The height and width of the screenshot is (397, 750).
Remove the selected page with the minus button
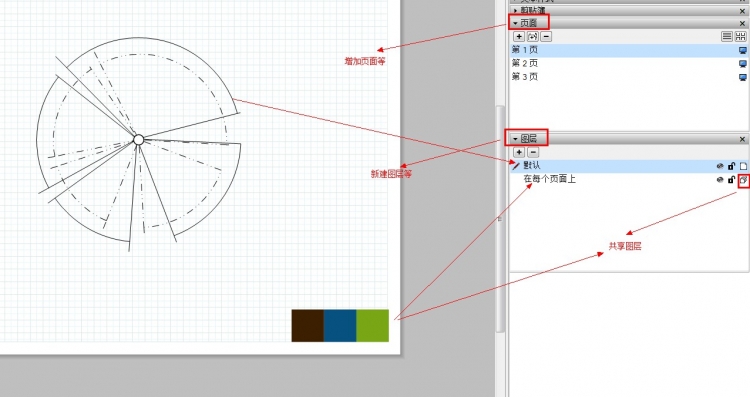pyautogui.click(x=546, y=36)
